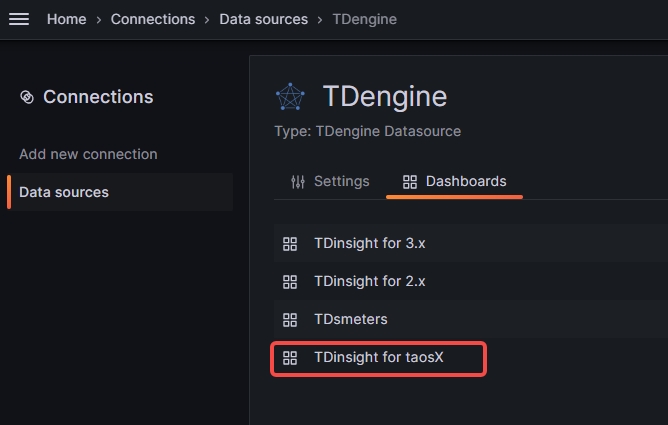The height and width of the screenshot is (425, 668).
Task: Click the grid icon beside TDinsight for 3.x
Action: (x=291, y=244)
